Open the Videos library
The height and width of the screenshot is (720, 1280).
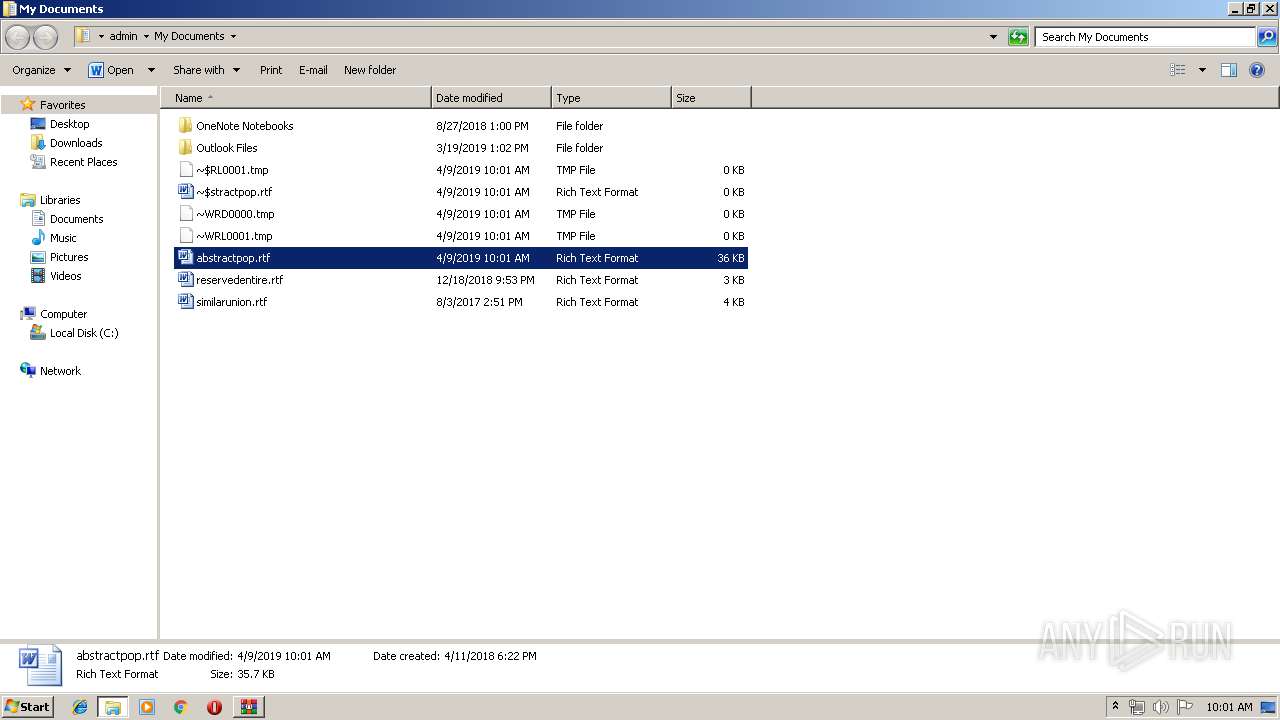(65, 276)
